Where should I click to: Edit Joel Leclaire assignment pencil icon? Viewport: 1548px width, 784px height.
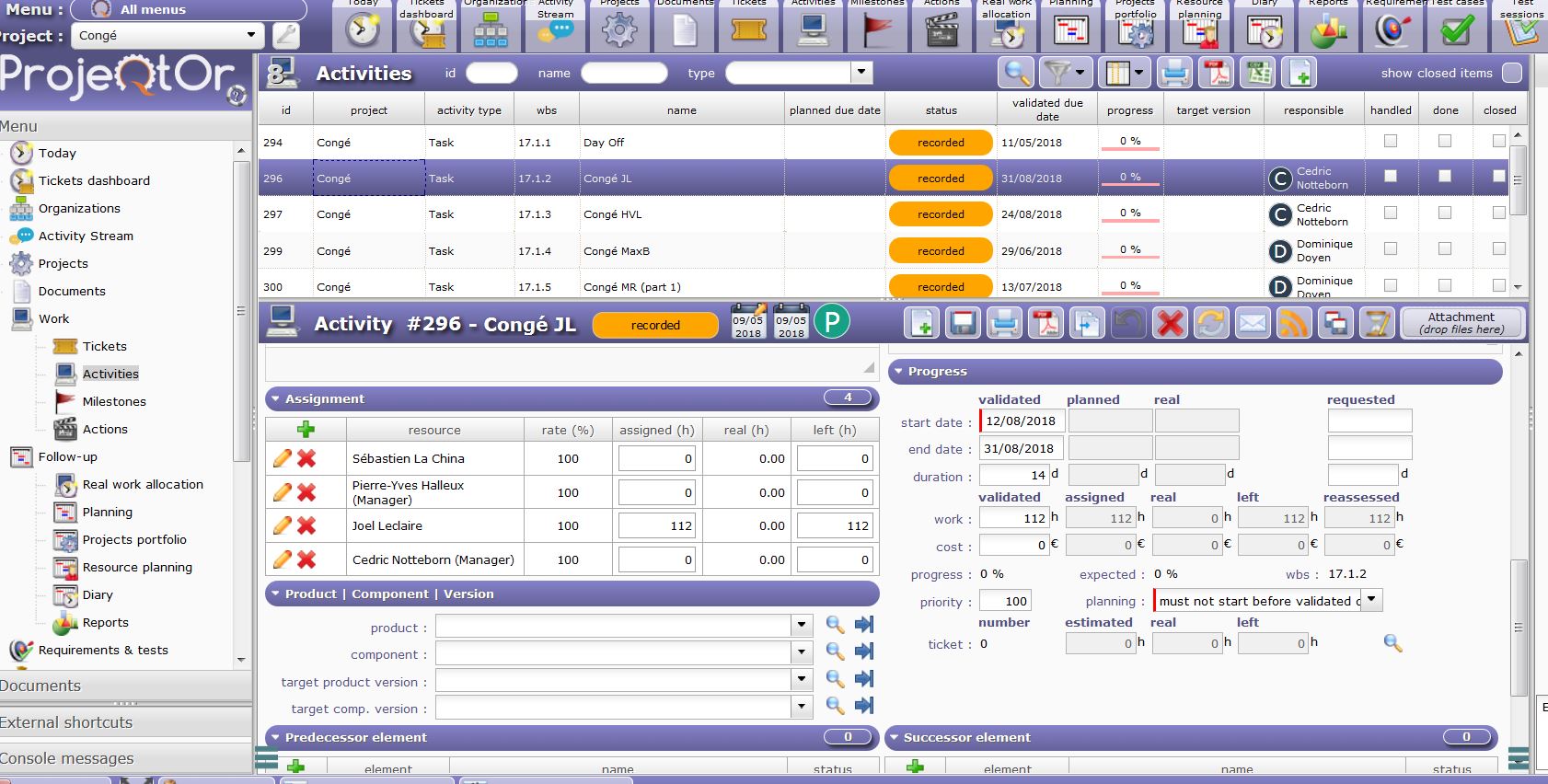click(x=283, y=525)
